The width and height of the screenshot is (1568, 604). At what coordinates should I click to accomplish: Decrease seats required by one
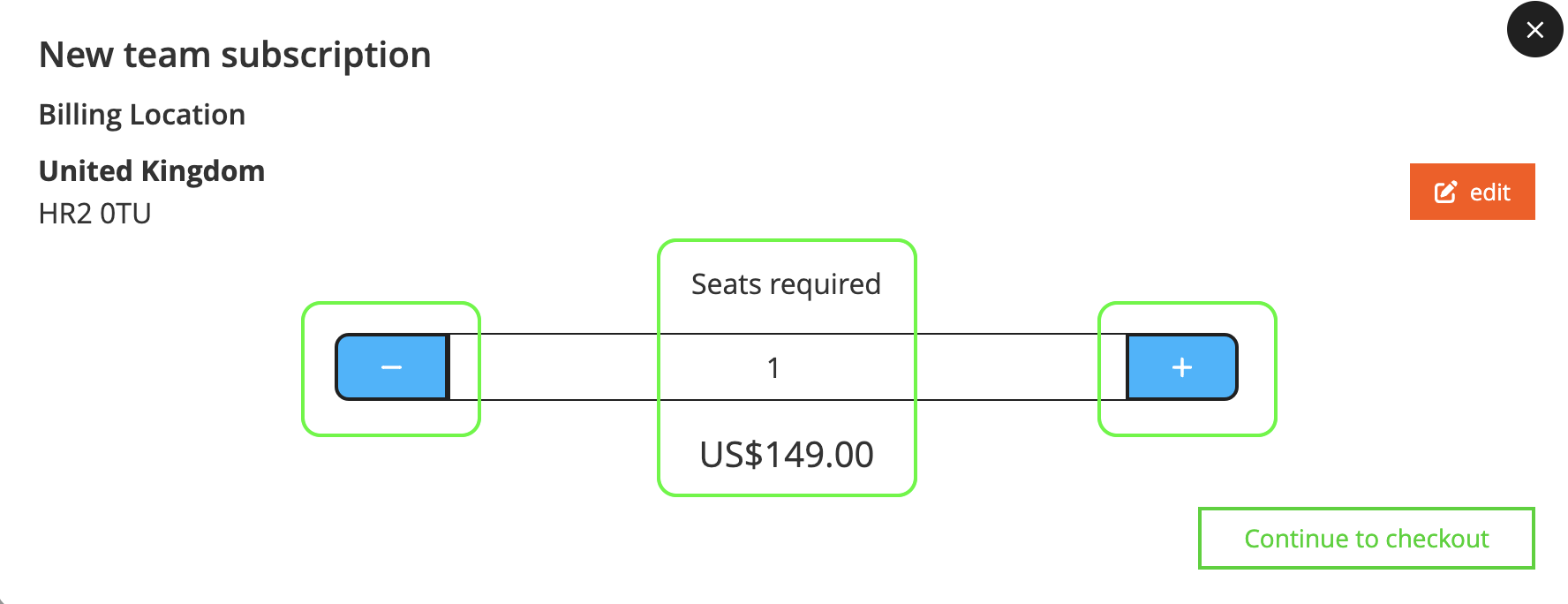coord(392,367)
